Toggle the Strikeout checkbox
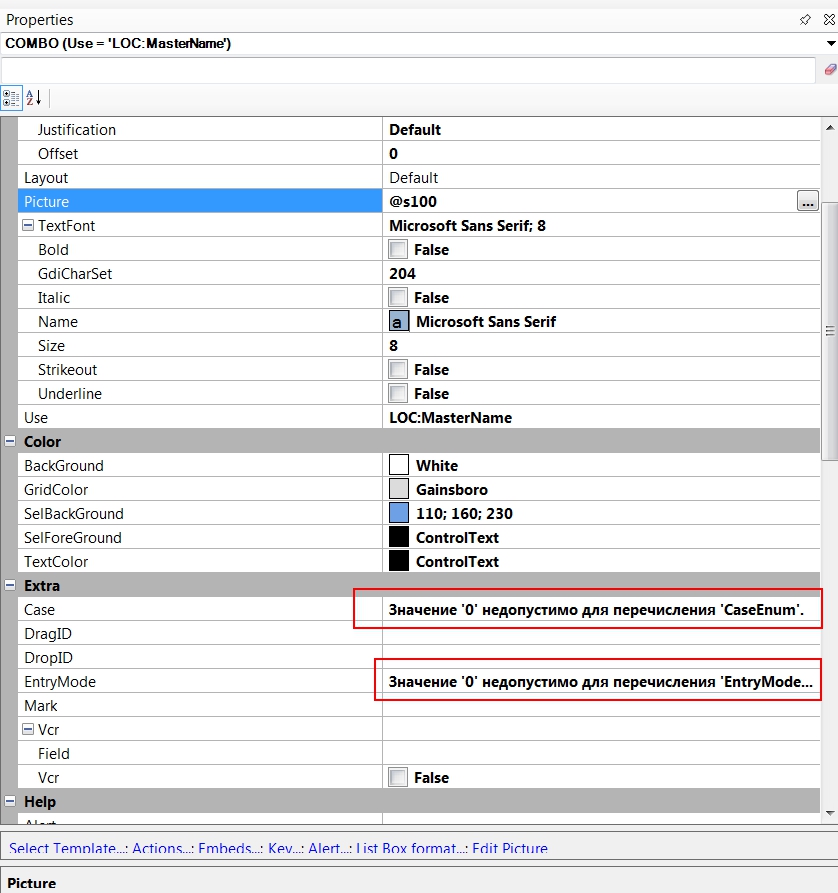Viewport: 838px width, 893px height. (399, 370)
